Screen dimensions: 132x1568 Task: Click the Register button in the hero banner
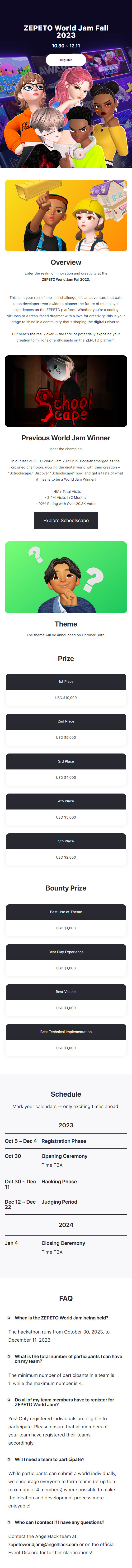coord(66,60)
